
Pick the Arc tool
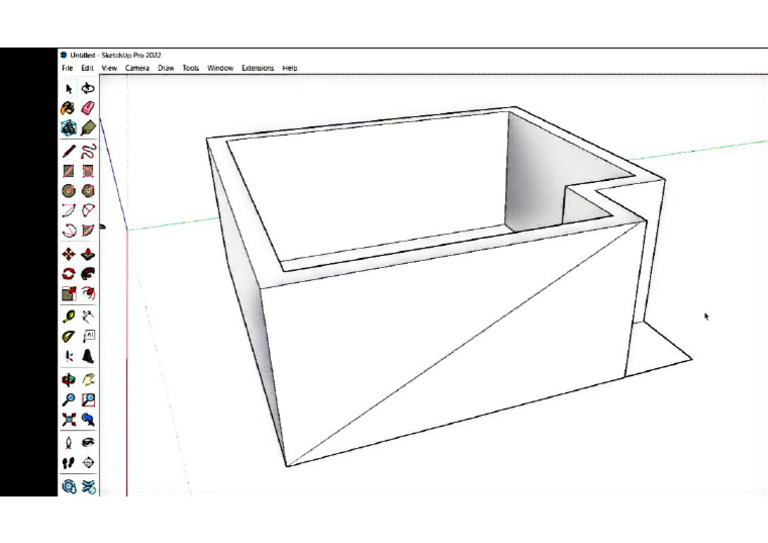click(x=69, y=211)
